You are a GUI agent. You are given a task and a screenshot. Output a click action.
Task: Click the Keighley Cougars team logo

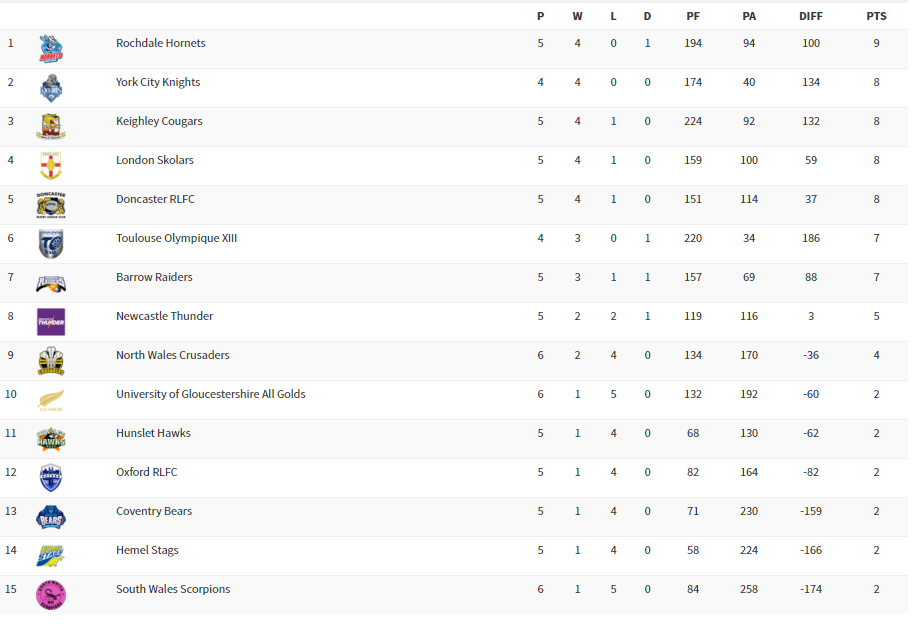click(51, 127)
